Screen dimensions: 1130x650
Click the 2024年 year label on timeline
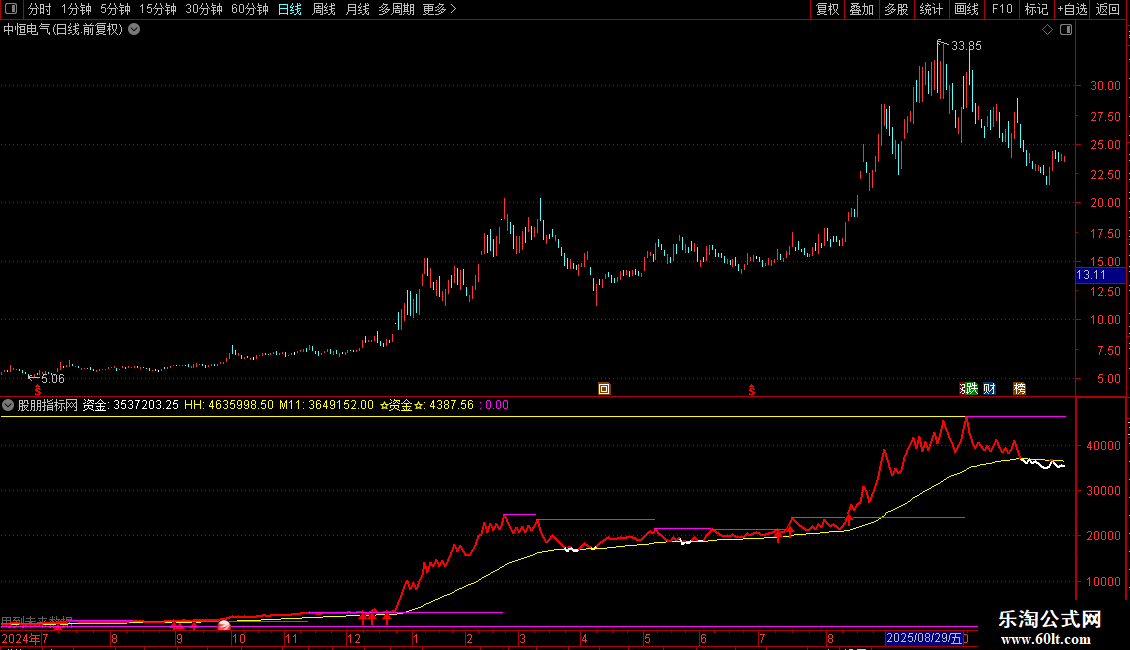coord(21,638)
